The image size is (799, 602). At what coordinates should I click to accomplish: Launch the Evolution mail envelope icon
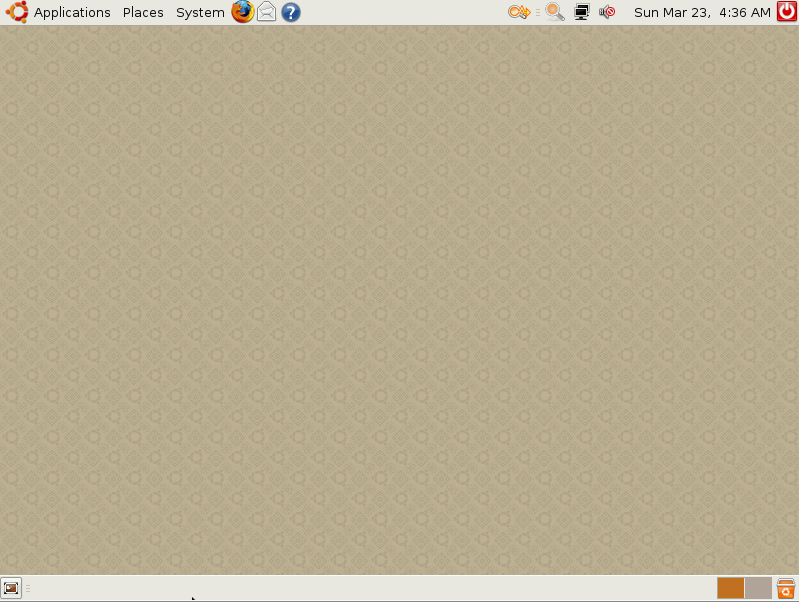point(267,12)
